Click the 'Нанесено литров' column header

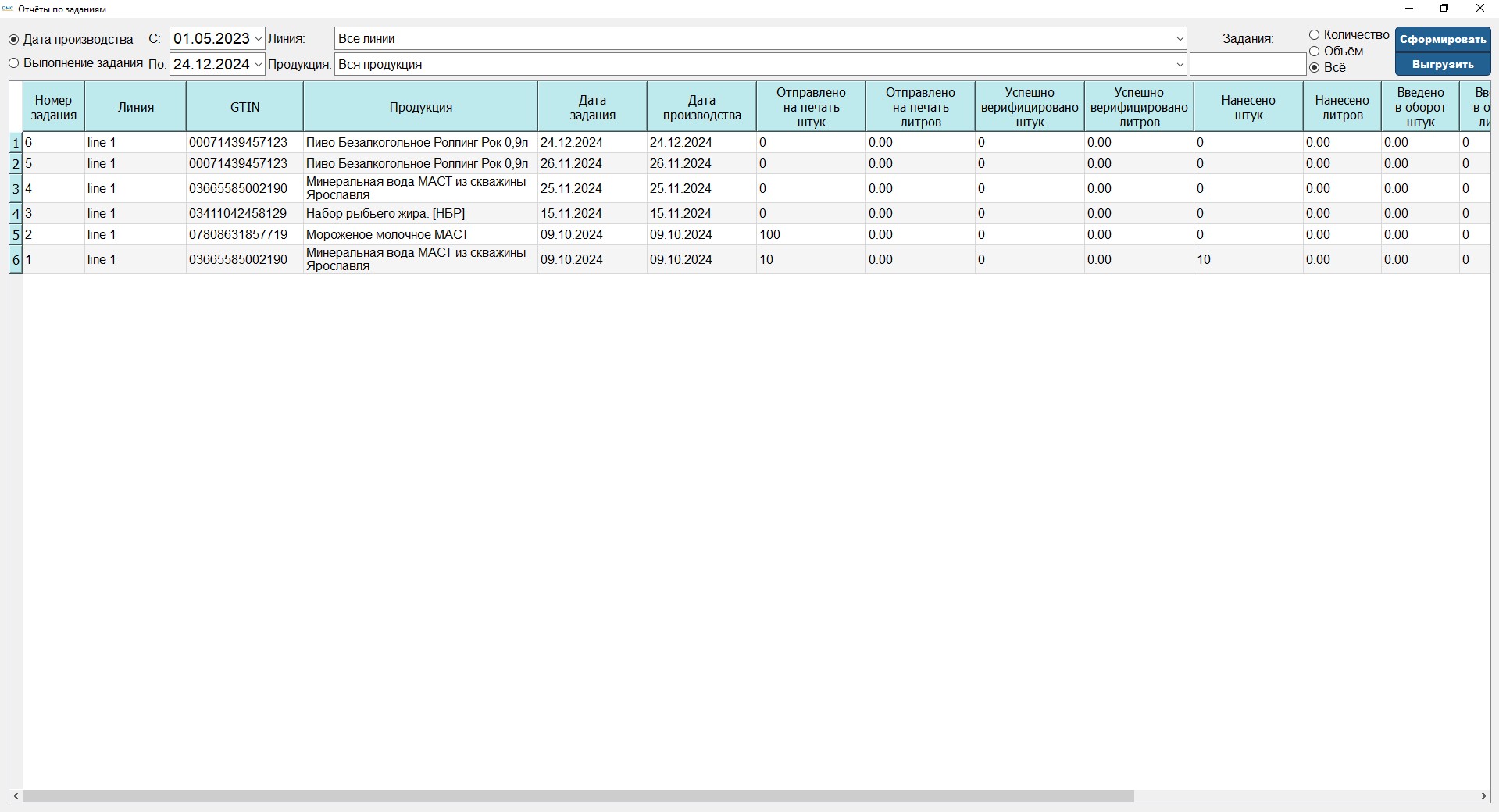coord(1342,107)
